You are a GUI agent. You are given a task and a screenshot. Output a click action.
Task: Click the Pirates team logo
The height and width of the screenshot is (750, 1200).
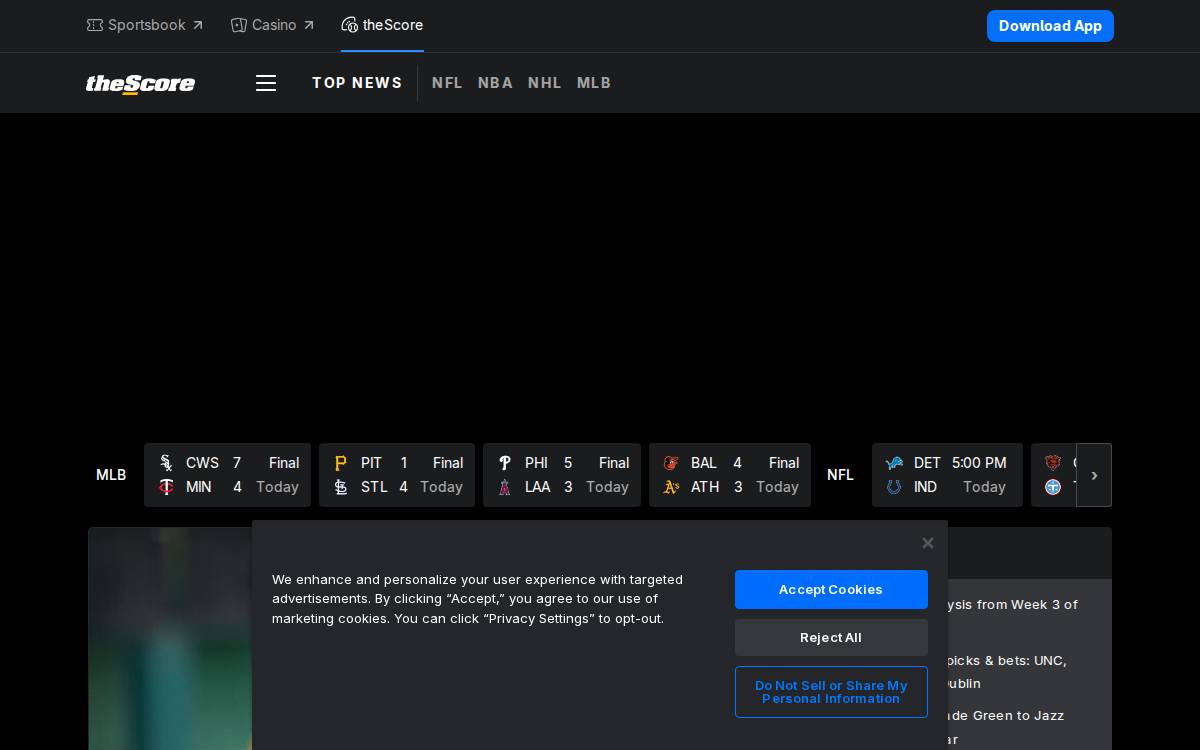click(340, 463)
